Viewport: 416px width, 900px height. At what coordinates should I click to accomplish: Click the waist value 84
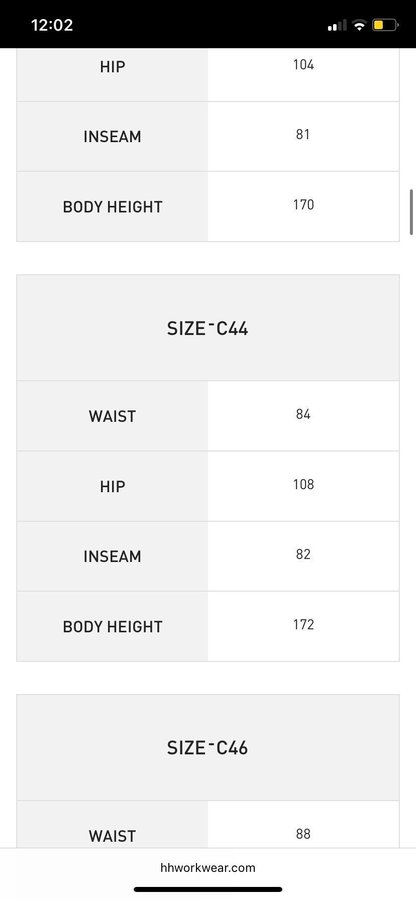[303, 414]
